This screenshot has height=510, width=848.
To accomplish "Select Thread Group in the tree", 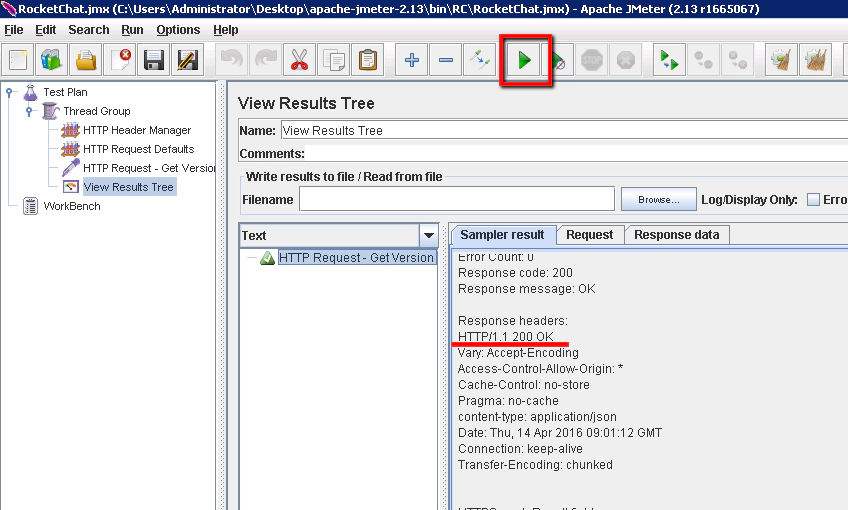I will (97, 111).
